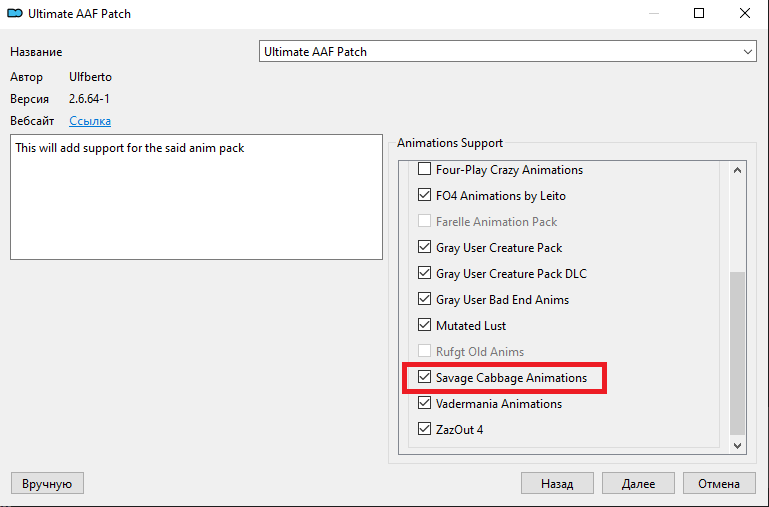Uncheck FO4 Animations by Leito
Image resolution: width=769 pixels, height=507 pixels.
424,196
